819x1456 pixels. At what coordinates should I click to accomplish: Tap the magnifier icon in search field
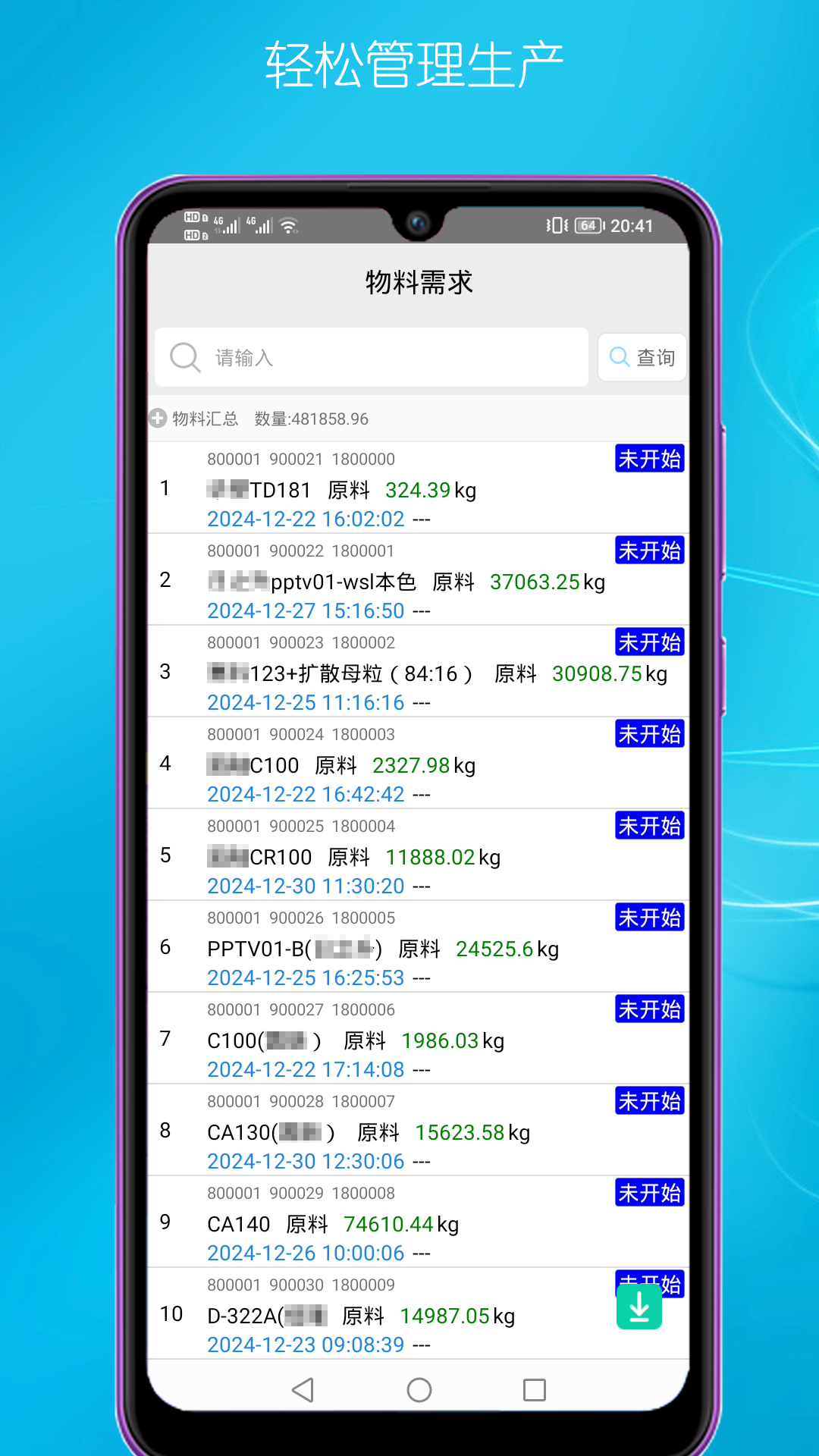pos(185,357)
